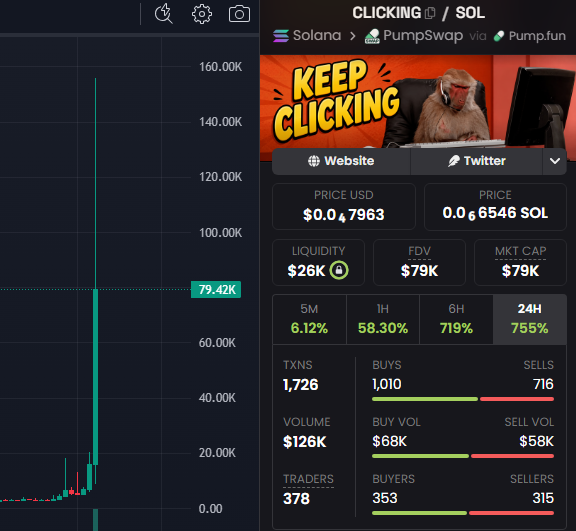Click the buys versus sells ratio bar
Screen dimensions: 576x531
click(463, 399)
